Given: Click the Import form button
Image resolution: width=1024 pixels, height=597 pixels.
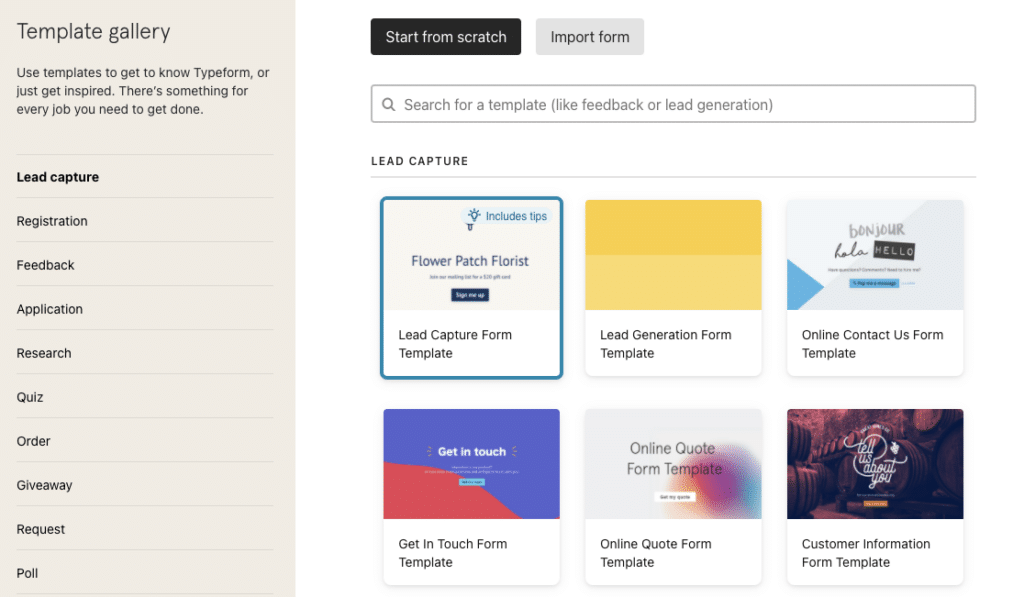Looking at the screenshot, I should [589, 36].
